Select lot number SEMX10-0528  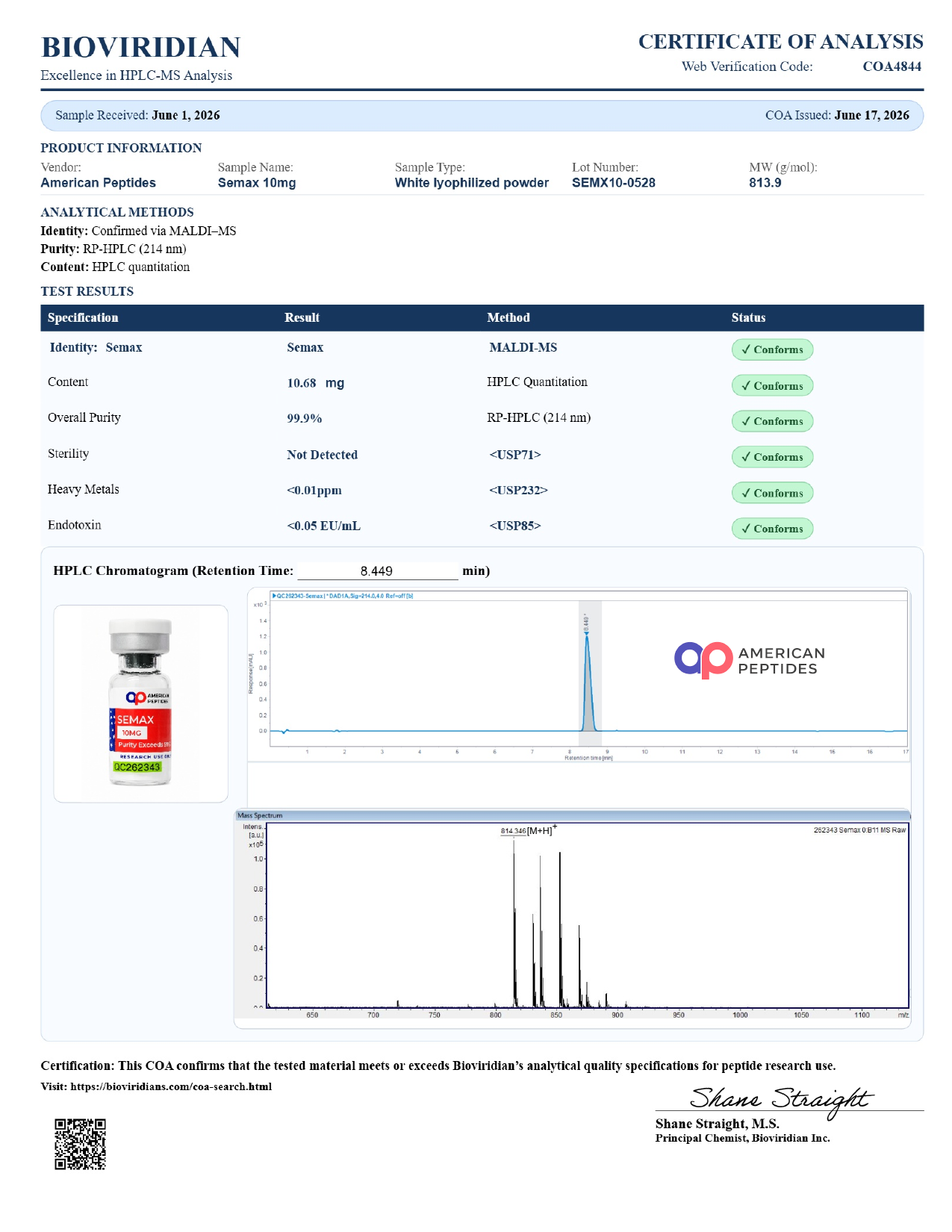coord(614,183)
